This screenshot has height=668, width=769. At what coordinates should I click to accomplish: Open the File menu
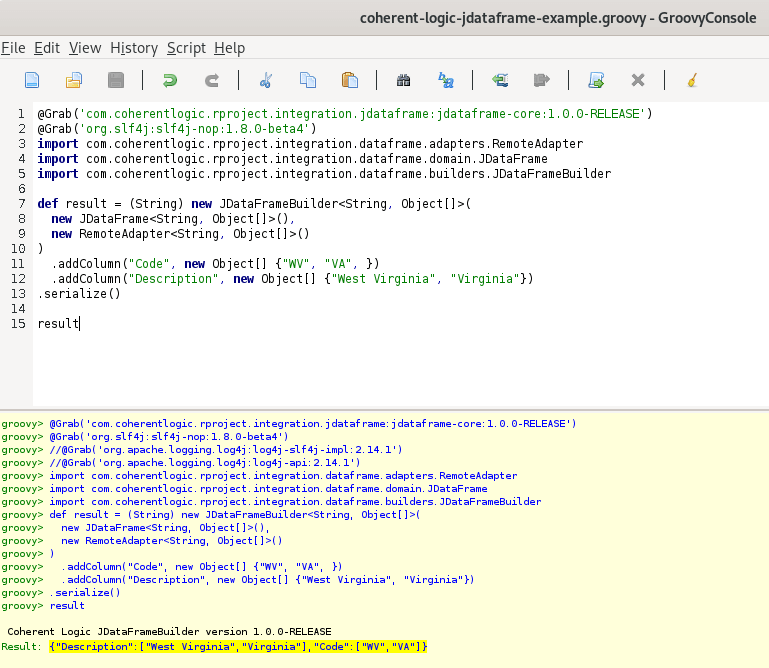(13, 48)
